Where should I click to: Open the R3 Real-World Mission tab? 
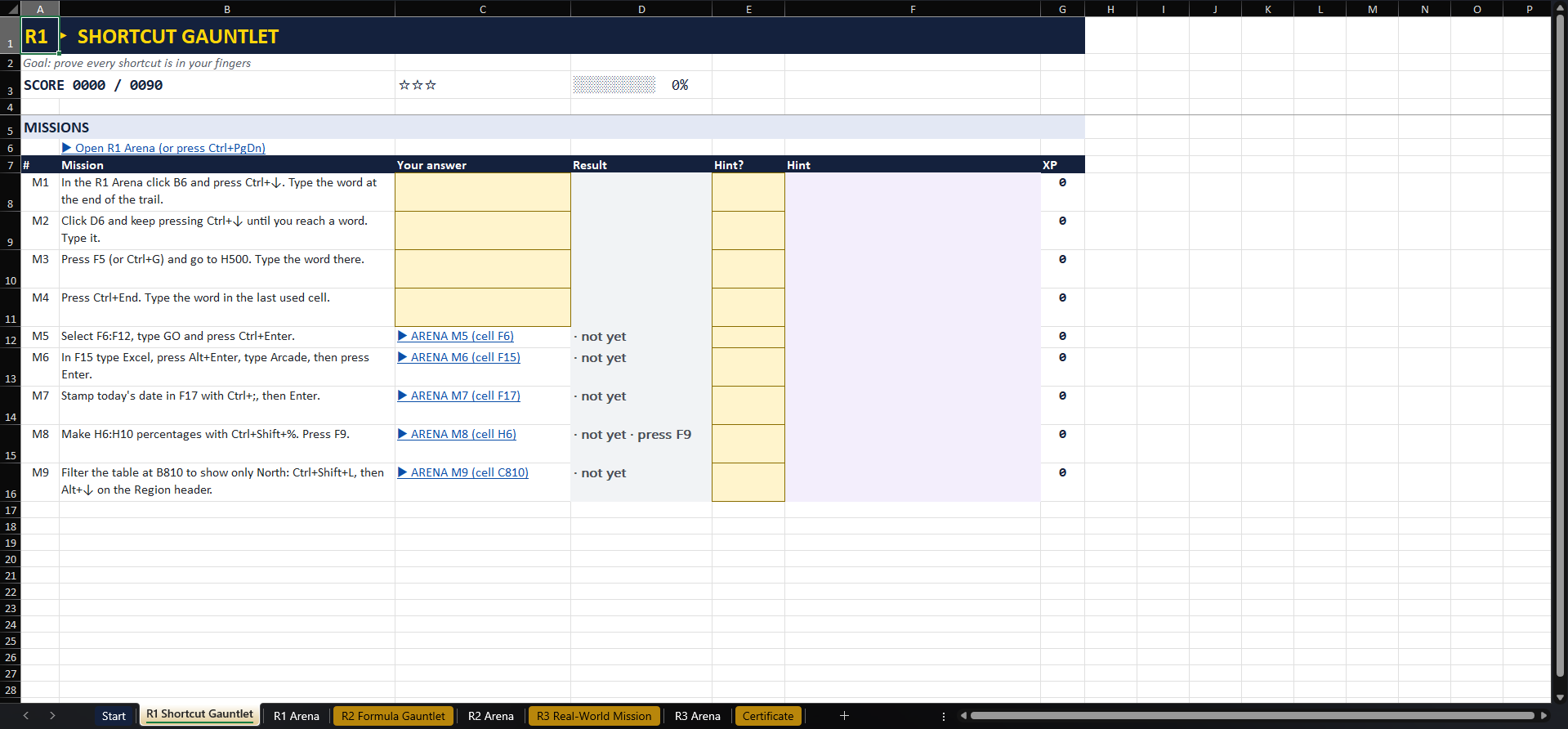[594, 716]
